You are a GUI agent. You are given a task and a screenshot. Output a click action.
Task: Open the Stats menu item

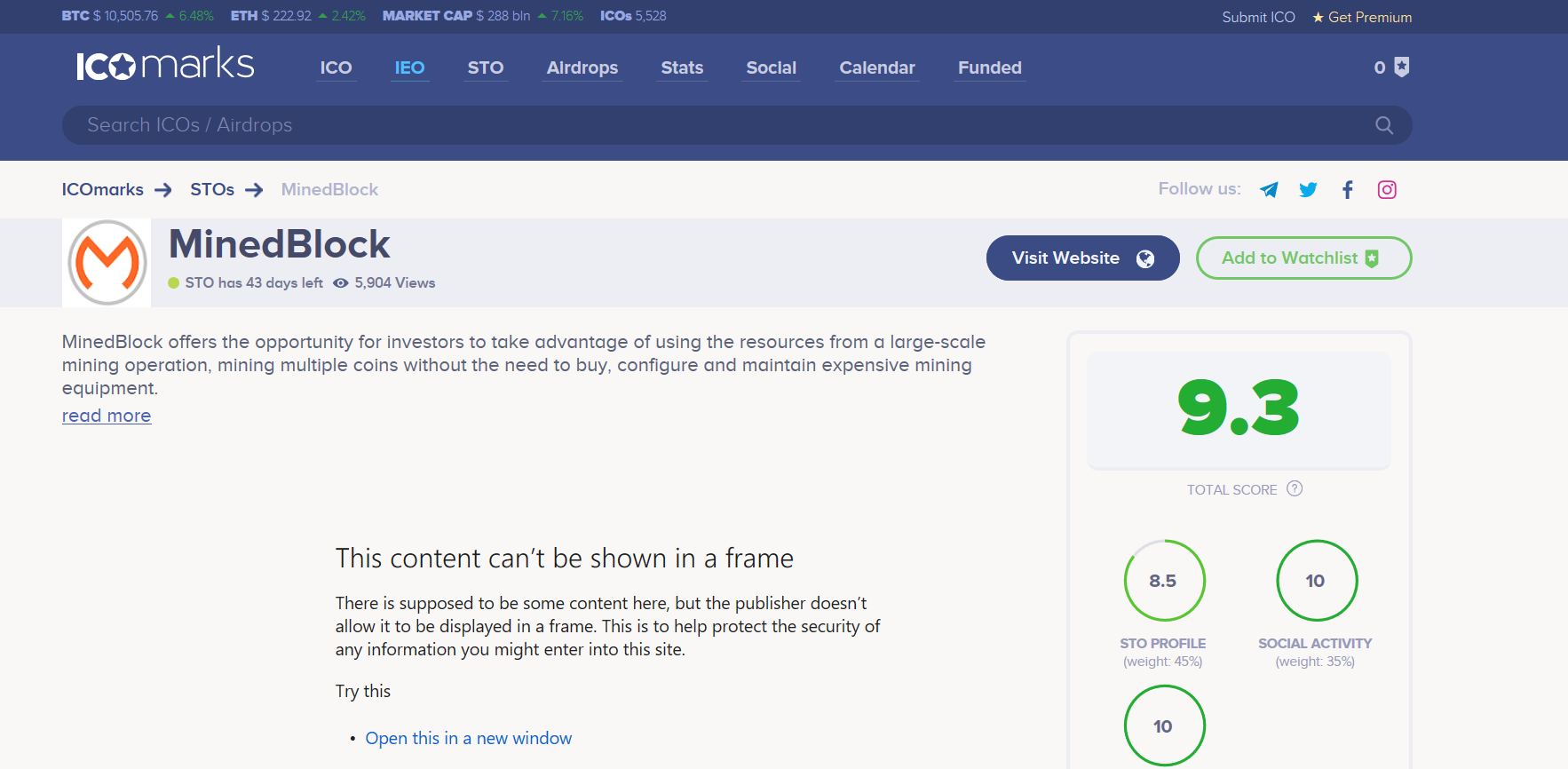tap(682, 67)
